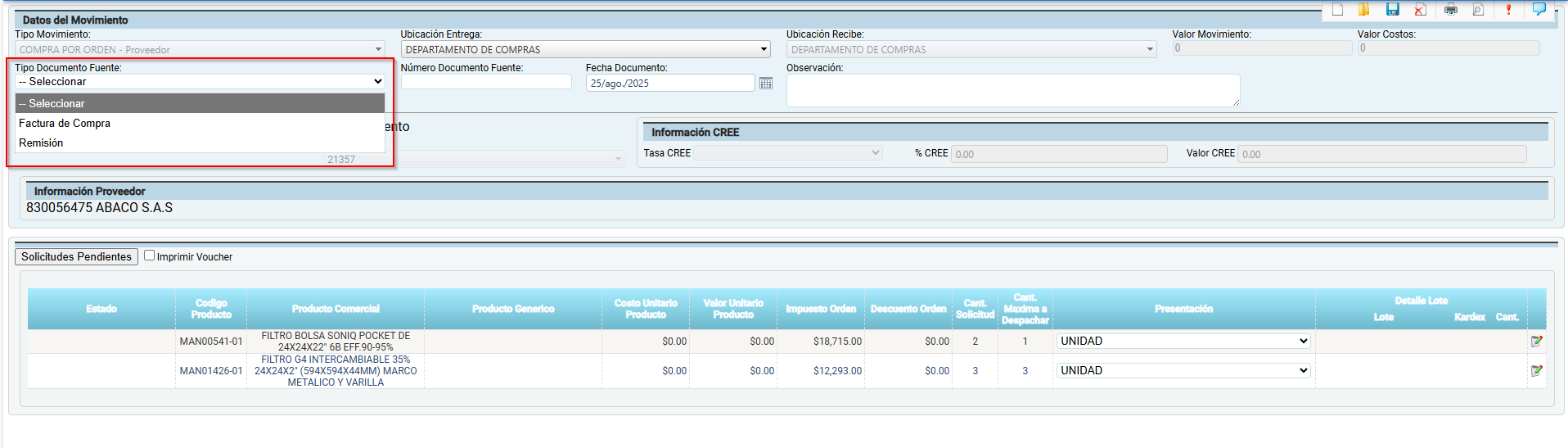
Task: Click the Solicitudes Pendientes button
Action: pos(76,256)
